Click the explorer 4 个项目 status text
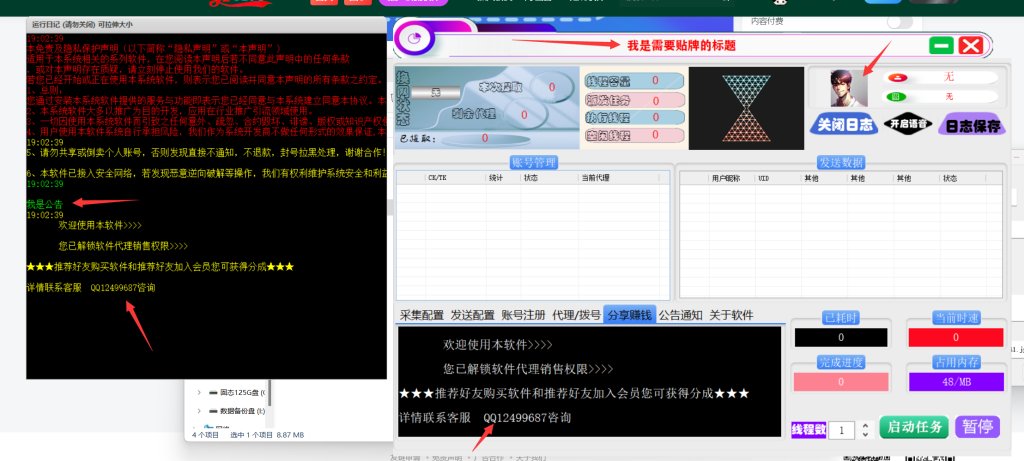 pyautogui.click(x=204, y=435)
